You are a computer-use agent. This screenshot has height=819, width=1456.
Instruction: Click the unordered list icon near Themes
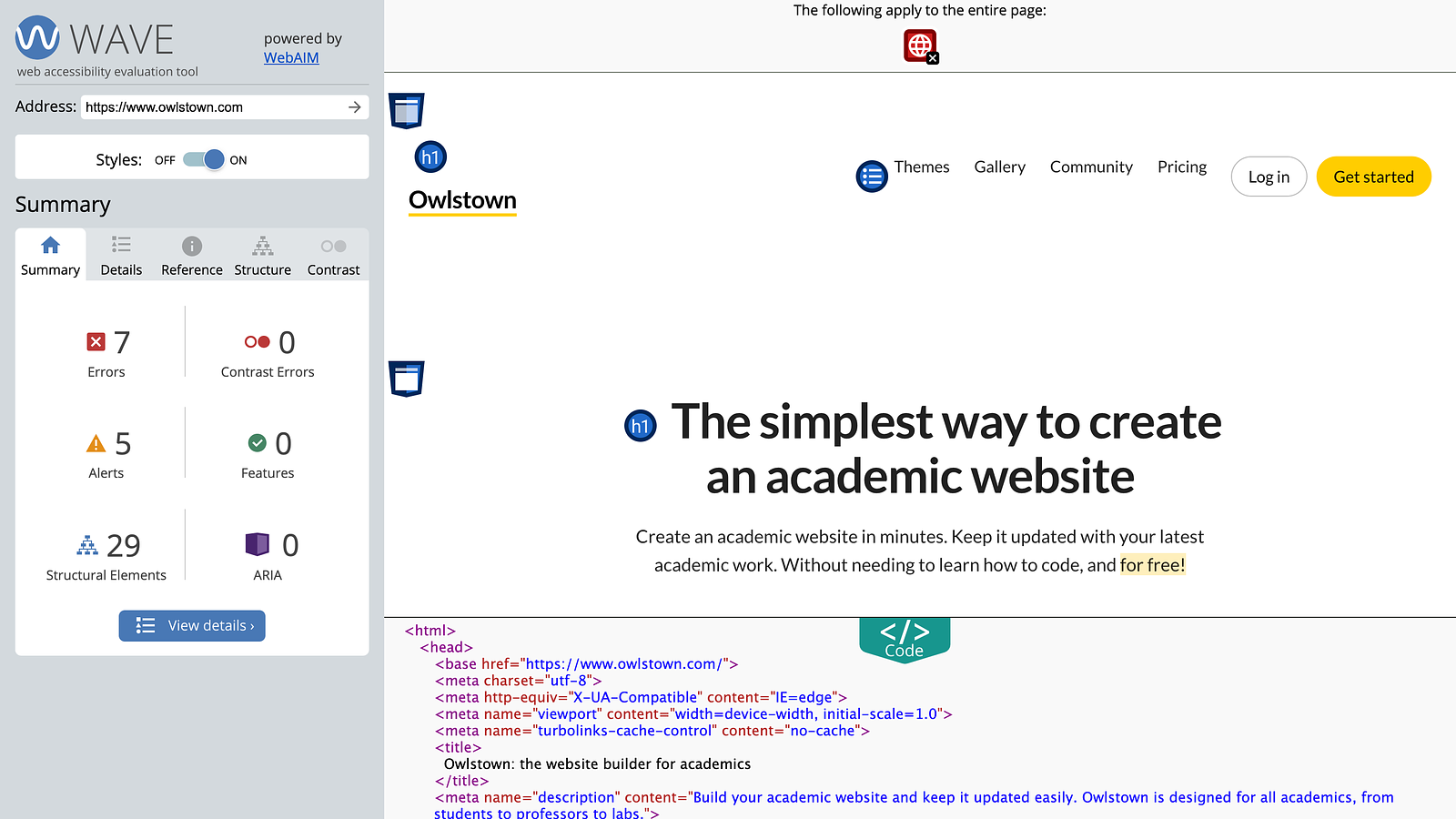[872, 177]
